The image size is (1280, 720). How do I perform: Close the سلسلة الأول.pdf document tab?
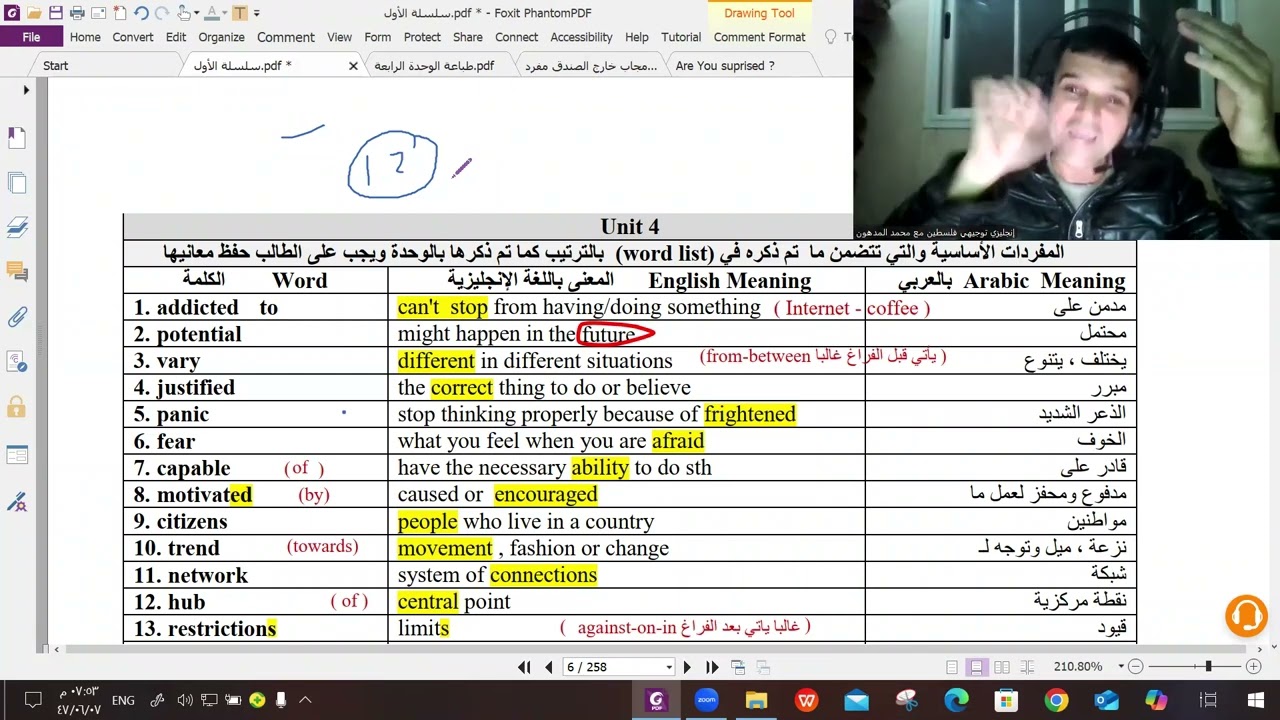pos(353,66)
